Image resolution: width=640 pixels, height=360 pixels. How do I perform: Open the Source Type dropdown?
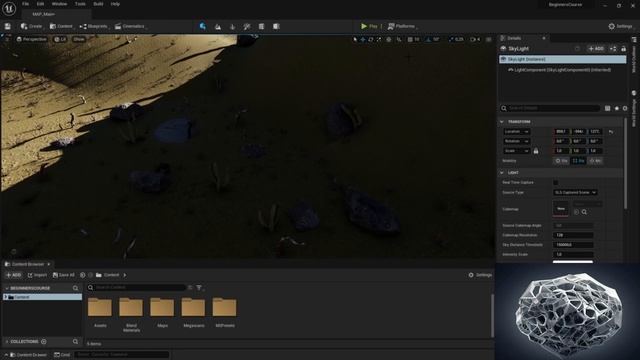(x=575, y=192)
